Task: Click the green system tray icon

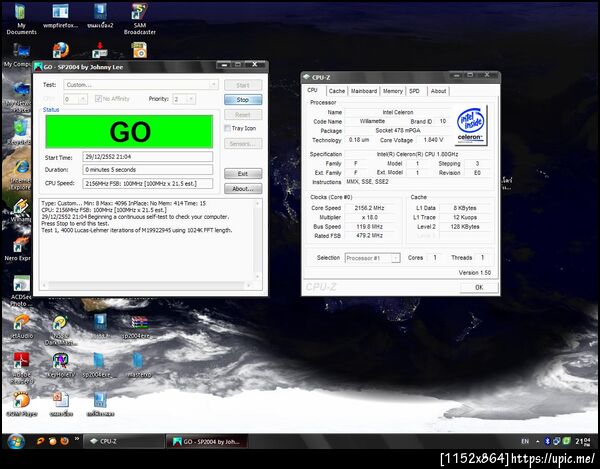Action: point(567,441)
